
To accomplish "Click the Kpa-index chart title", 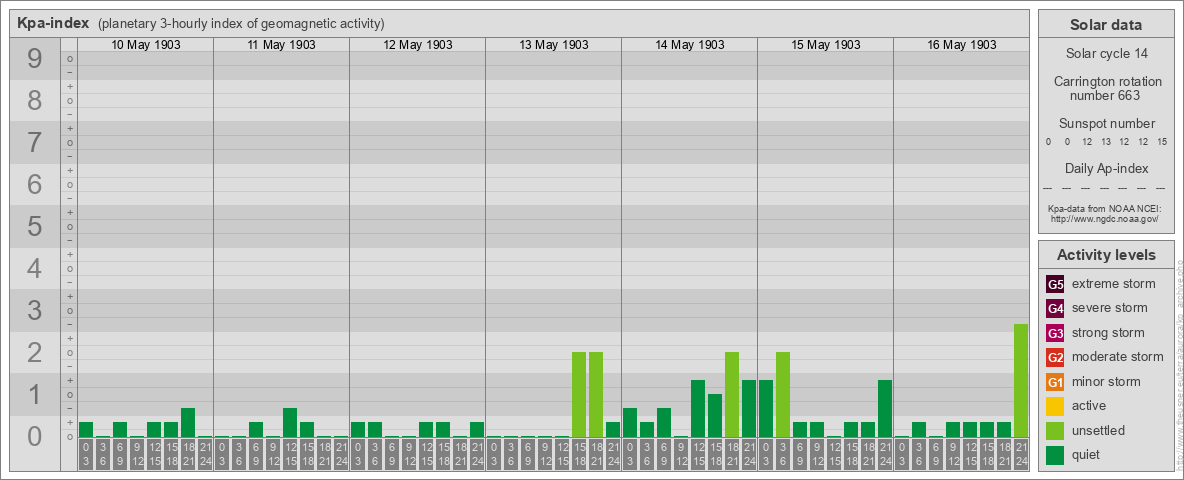I will pos(52,23).
